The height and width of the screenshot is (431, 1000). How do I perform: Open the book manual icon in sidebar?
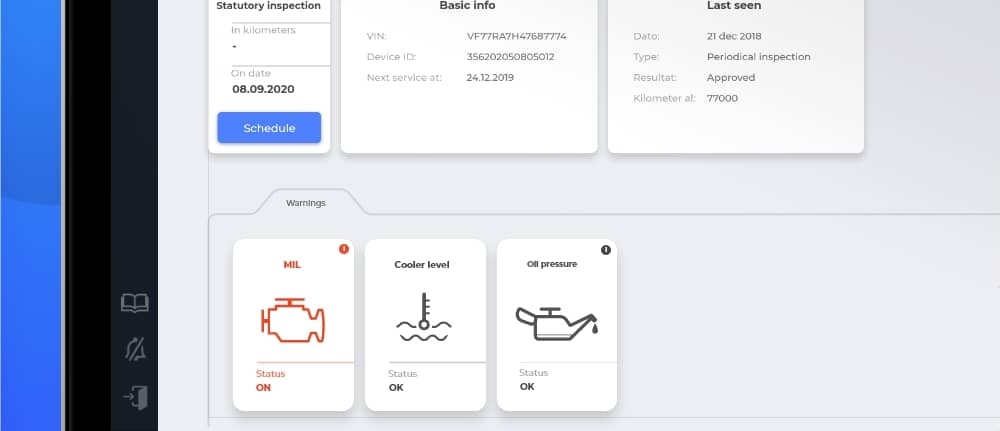click(135, 303)
